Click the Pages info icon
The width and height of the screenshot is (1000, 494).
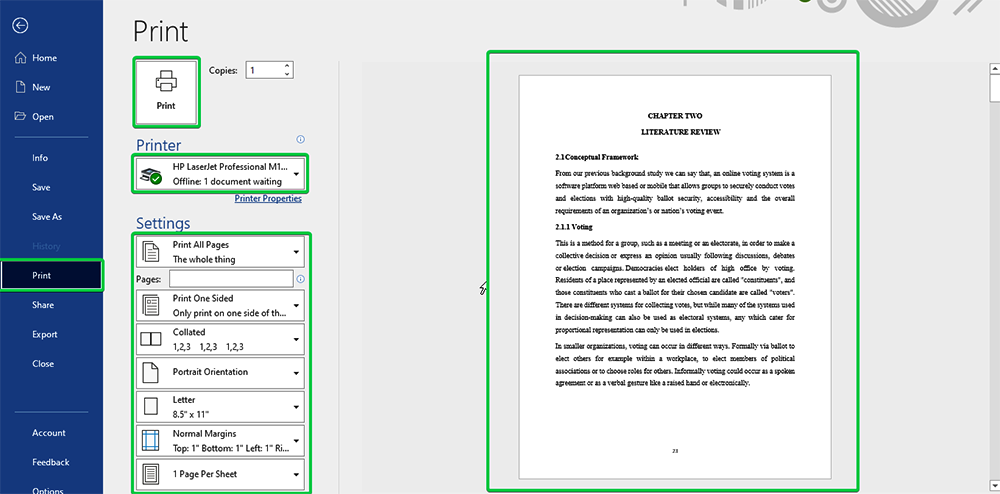[x=300, y=279]
